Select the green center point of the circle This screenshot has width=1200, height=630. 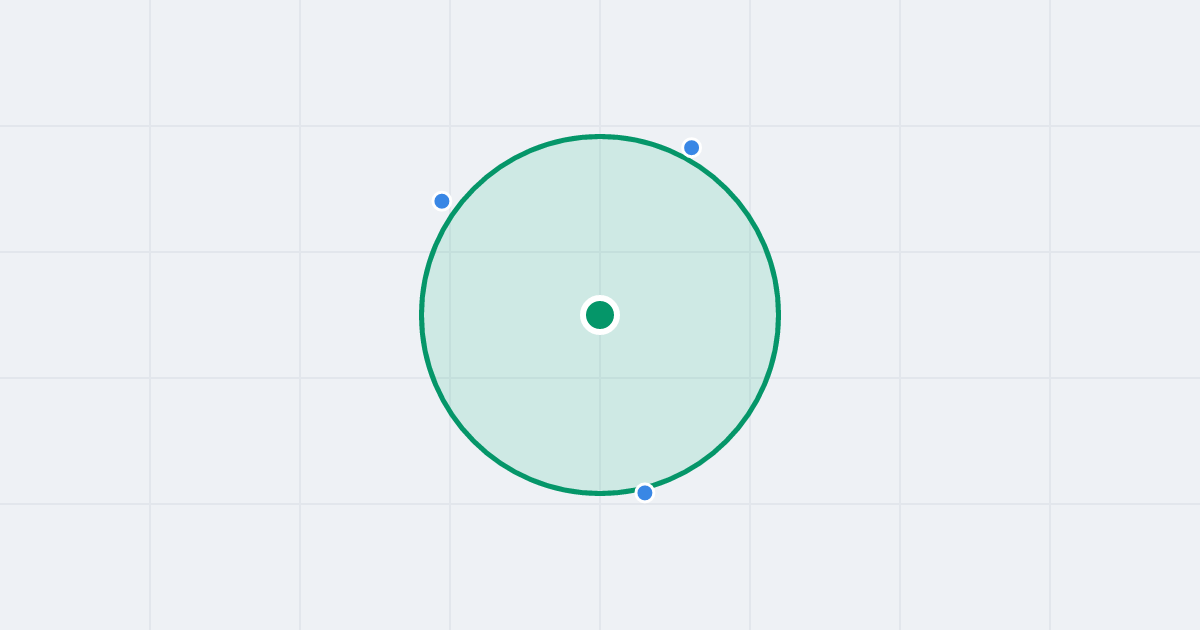[x=600, y=315]
